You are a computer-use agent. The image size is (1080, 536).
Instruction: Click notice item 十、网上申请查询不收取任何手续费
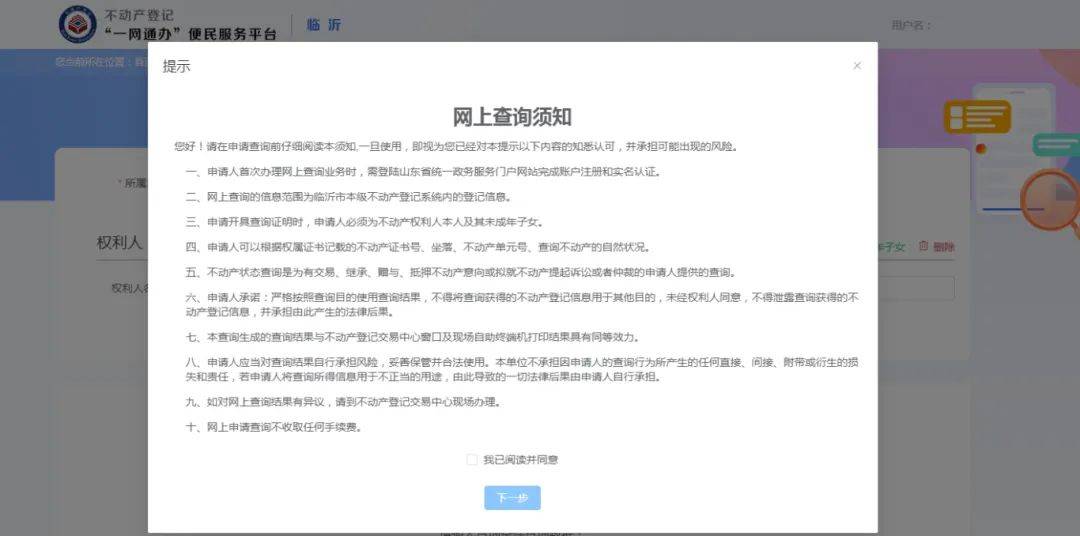[x=274, y=427]
